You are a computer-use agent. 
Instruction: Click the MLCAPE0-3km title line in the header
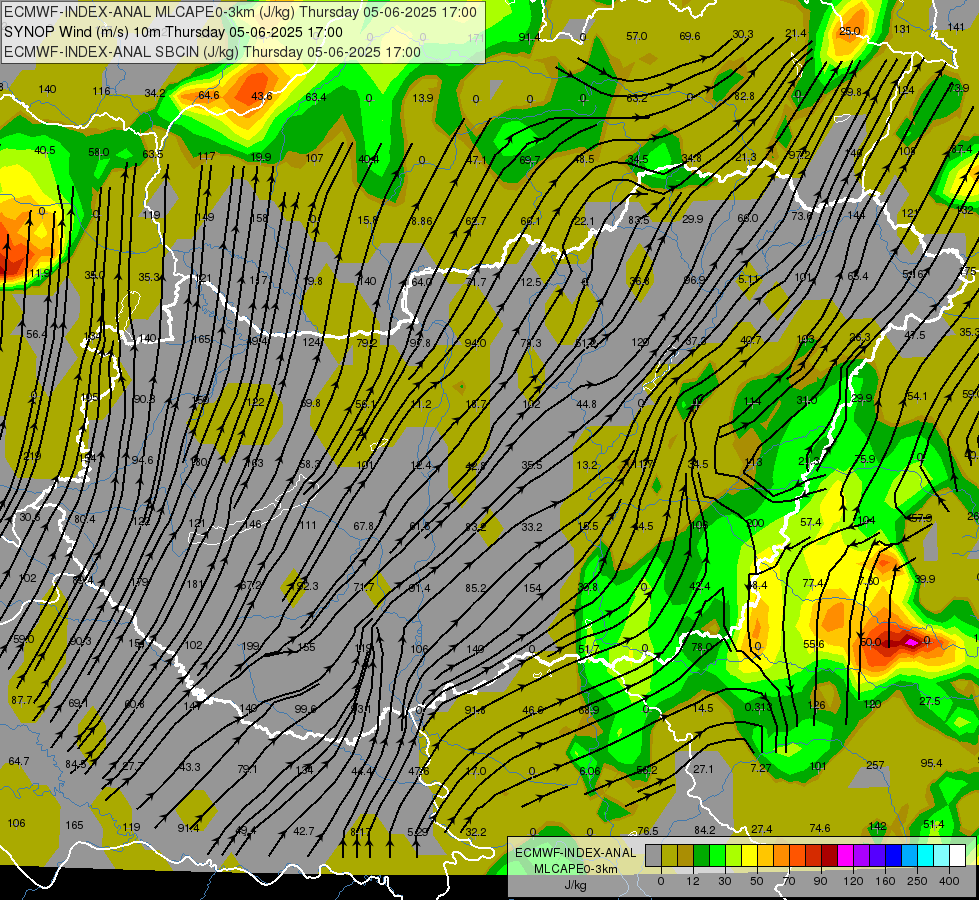pos(240,12)
